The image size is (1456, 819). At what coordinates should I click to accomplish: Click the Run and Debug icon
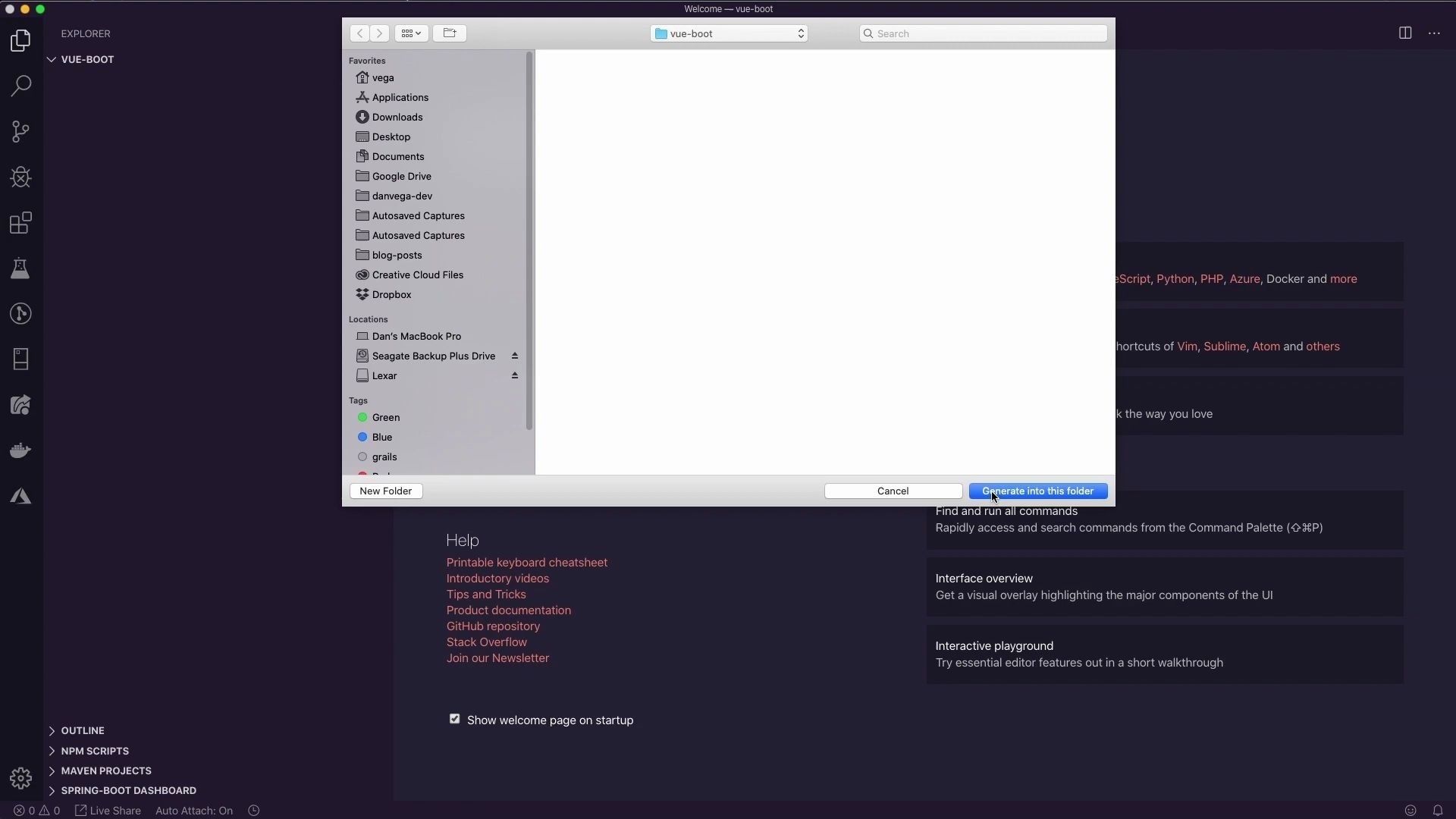click(21, 176)
